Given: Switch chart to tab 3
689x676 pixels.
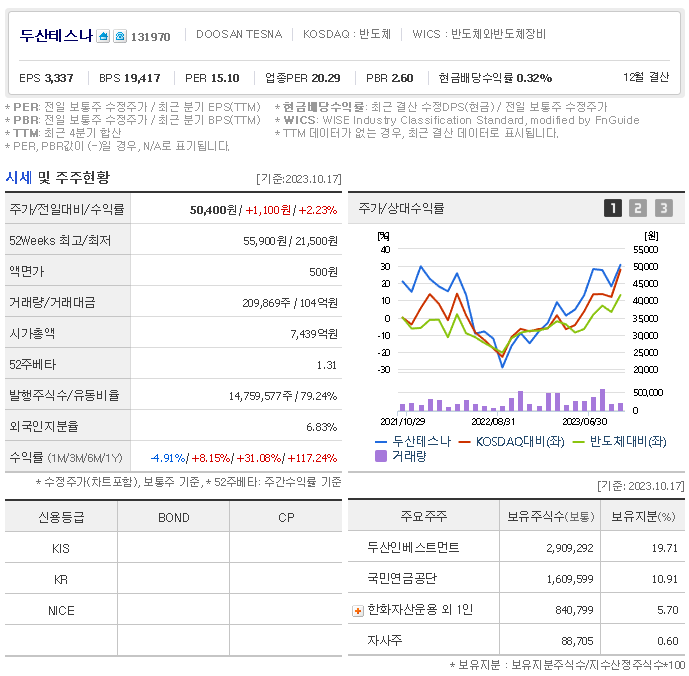Looking at the screenshot, I should point(664,208).
